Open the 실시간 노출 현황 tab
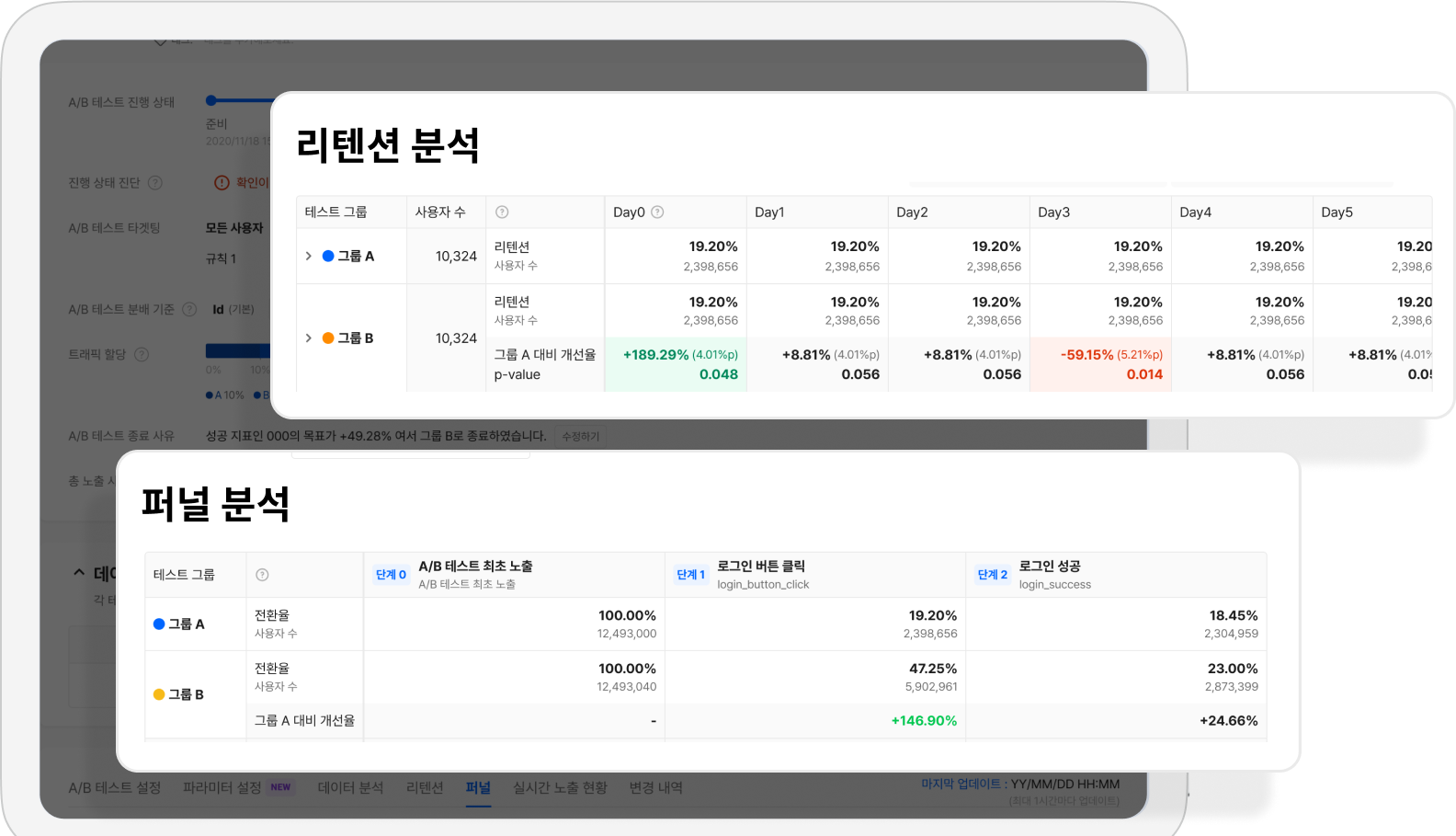1456x836 pixels. click(x=560, y=788)
